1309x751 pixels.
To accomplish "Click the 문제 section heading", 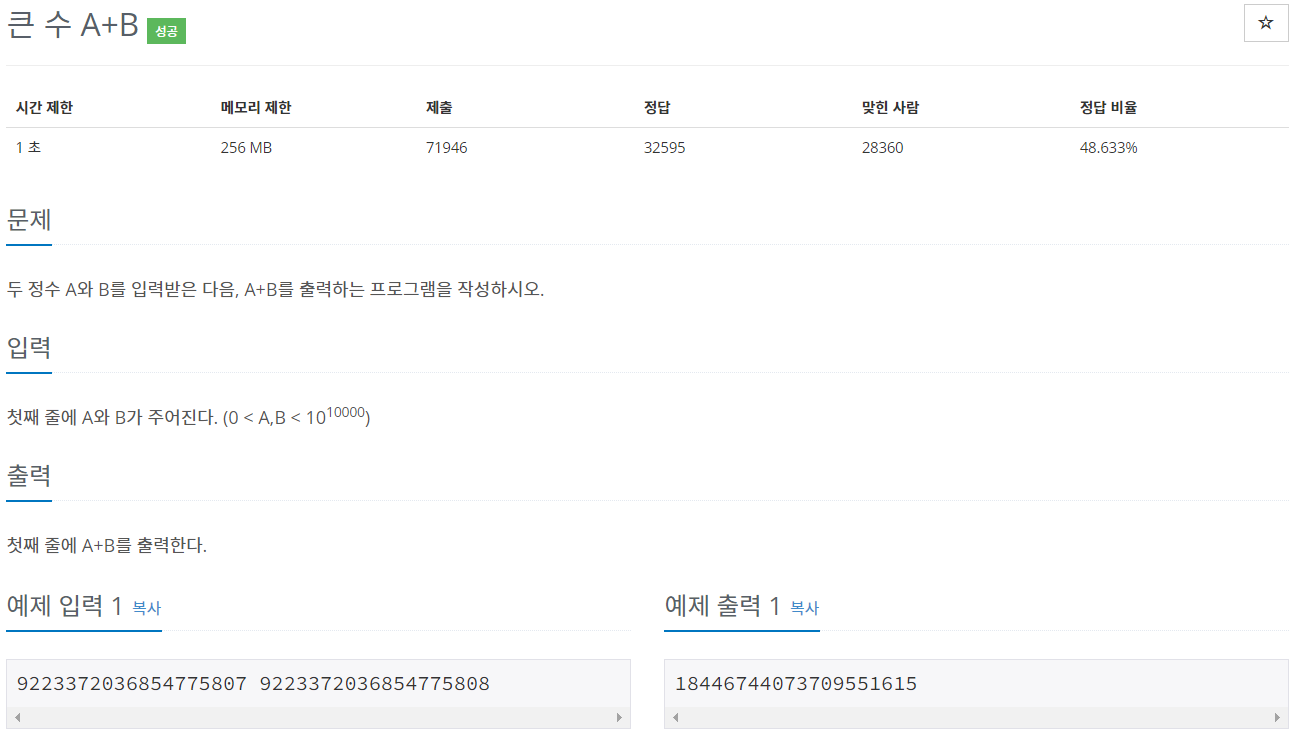I will [29, 219].
